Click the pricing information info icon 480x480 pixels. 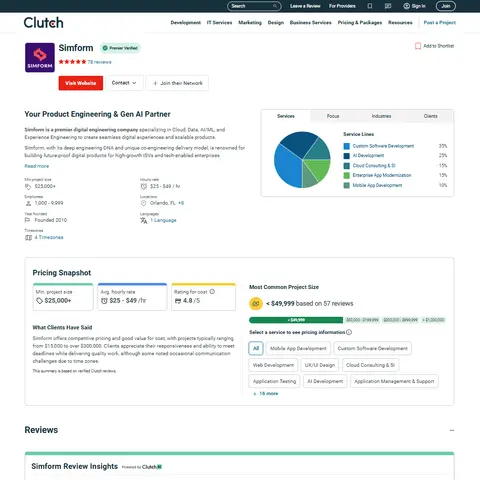(349, 332)
